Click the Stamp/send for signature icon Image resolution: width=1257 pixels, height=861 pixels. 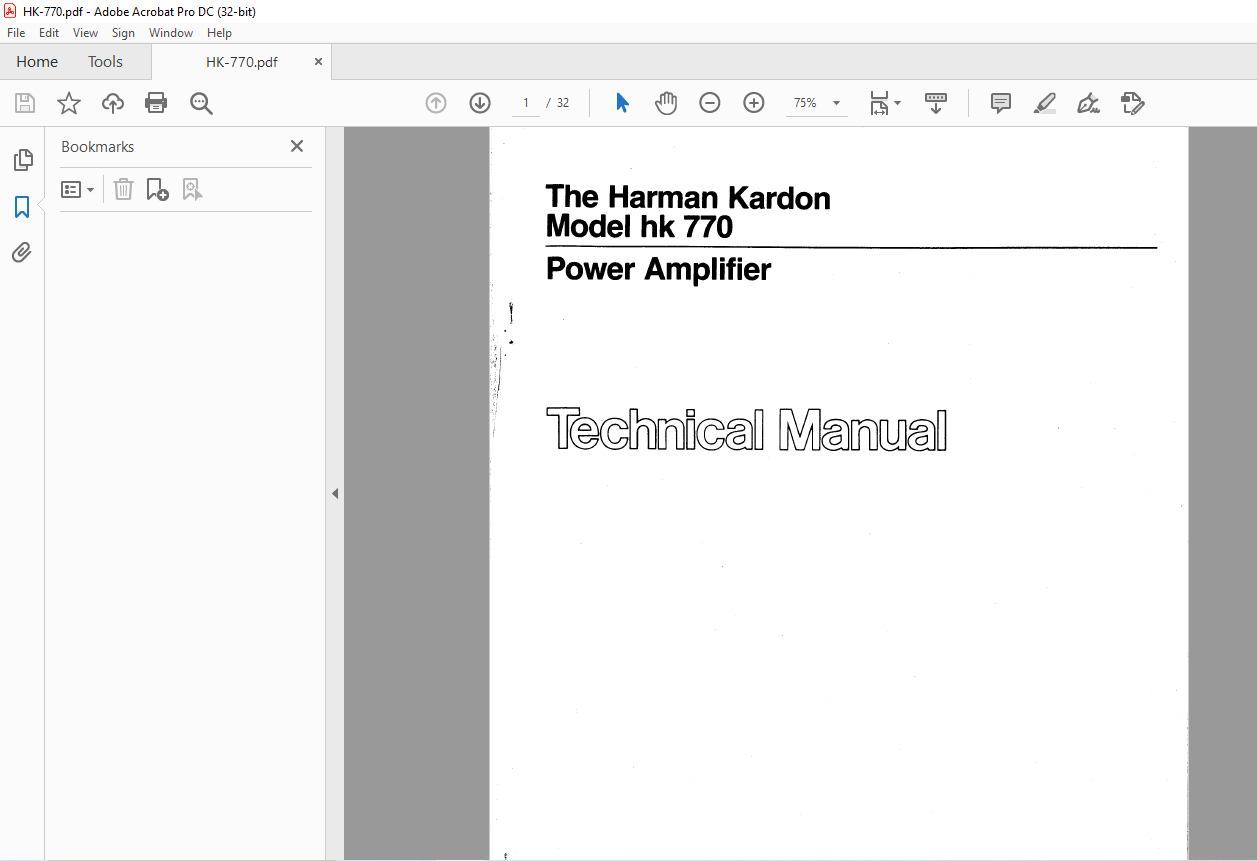click(1132, 103)
